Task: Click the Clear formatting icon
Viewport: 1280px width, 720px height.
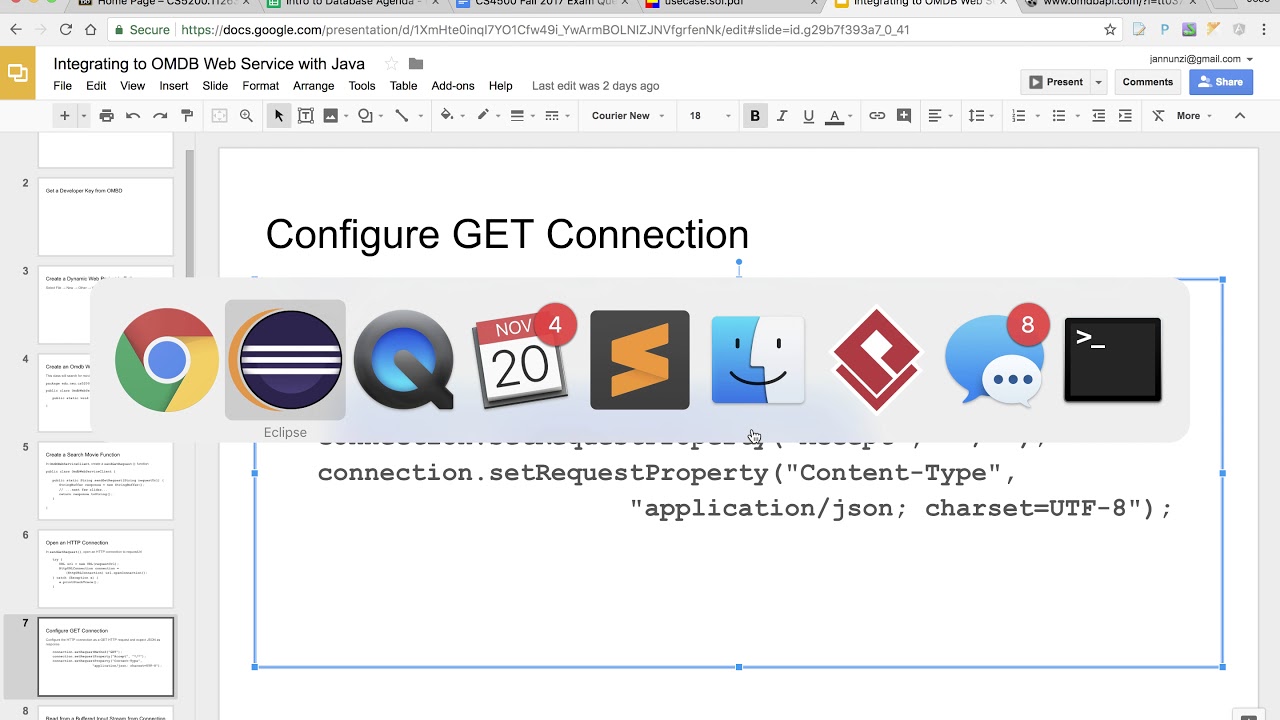Action: [x=1158, y=116]
